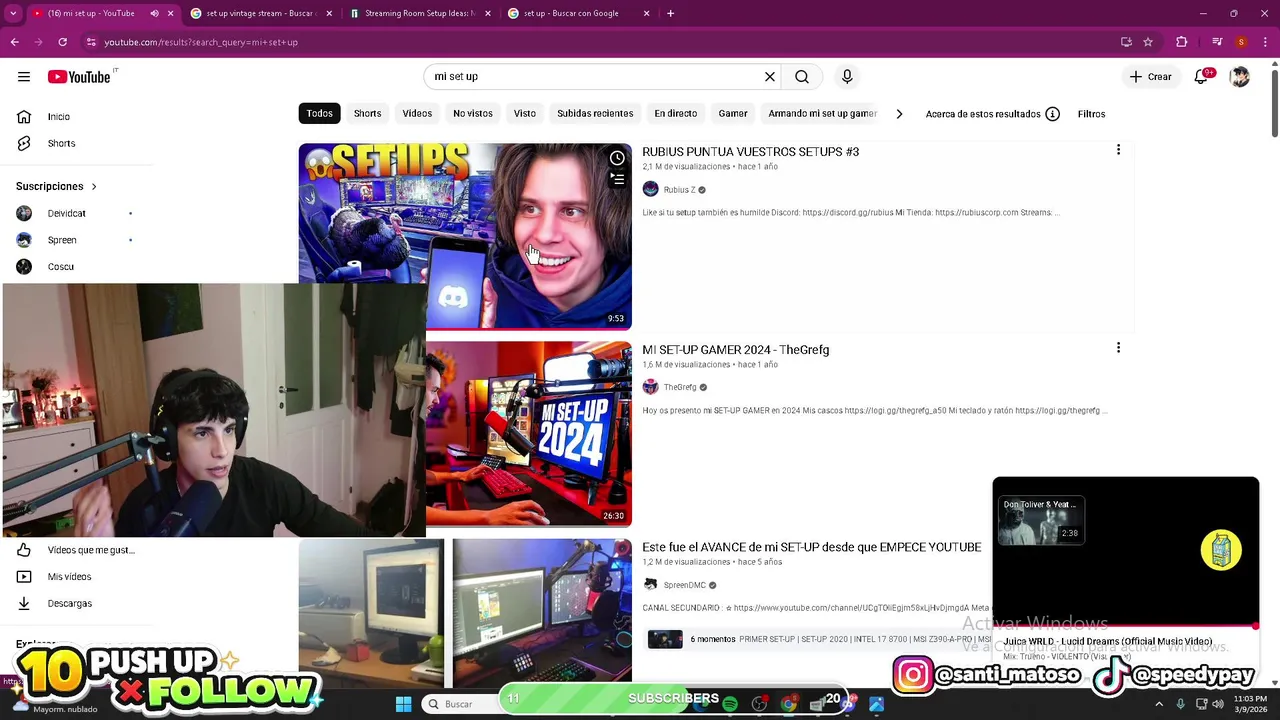Add Rubius video to Watch Later clock icon
This screenshot has height=720, width=1280.
tap(617, 158)
